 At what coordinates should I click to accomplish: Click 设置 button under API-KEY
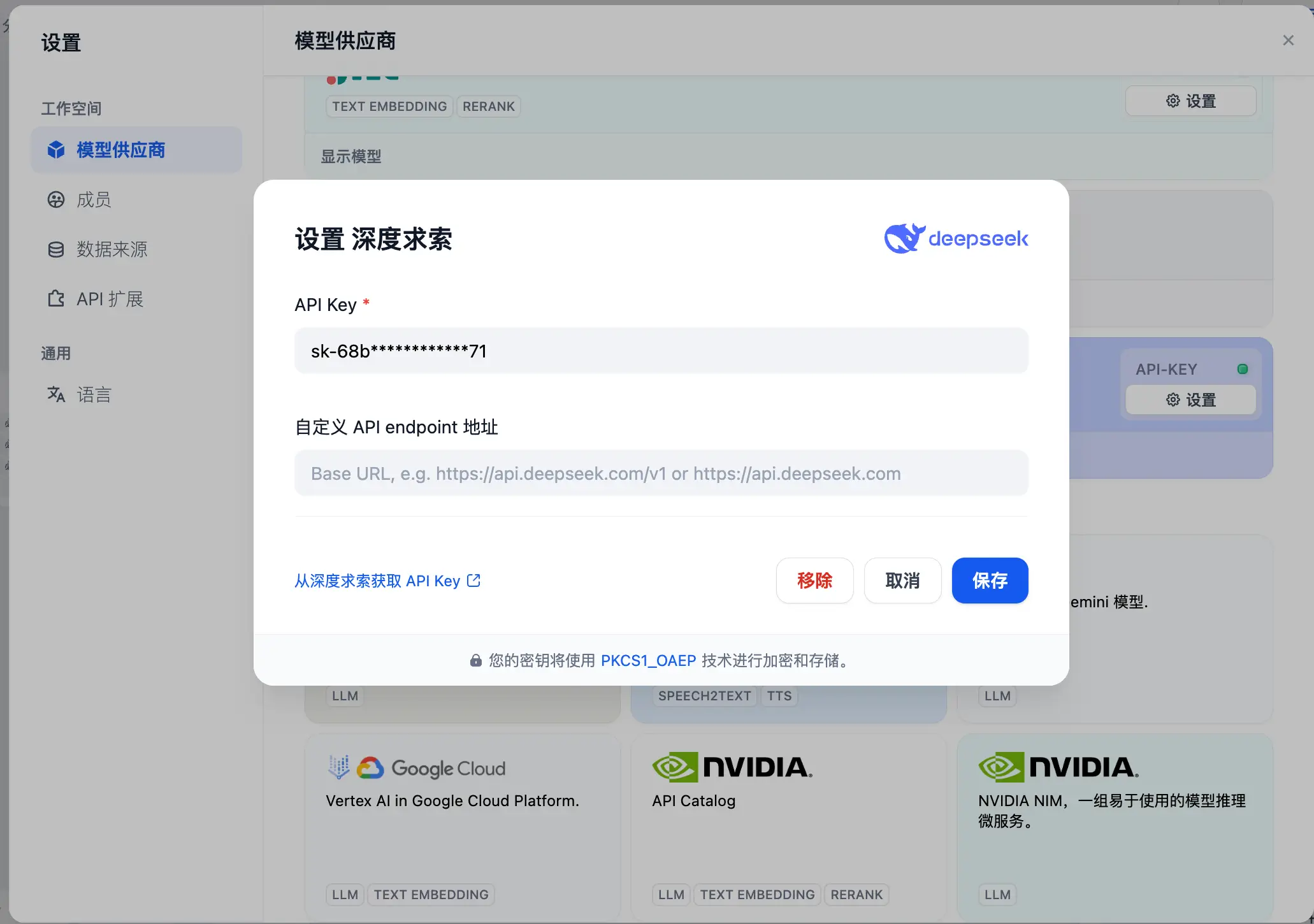pyautogui.click(x=1190, y=400)
